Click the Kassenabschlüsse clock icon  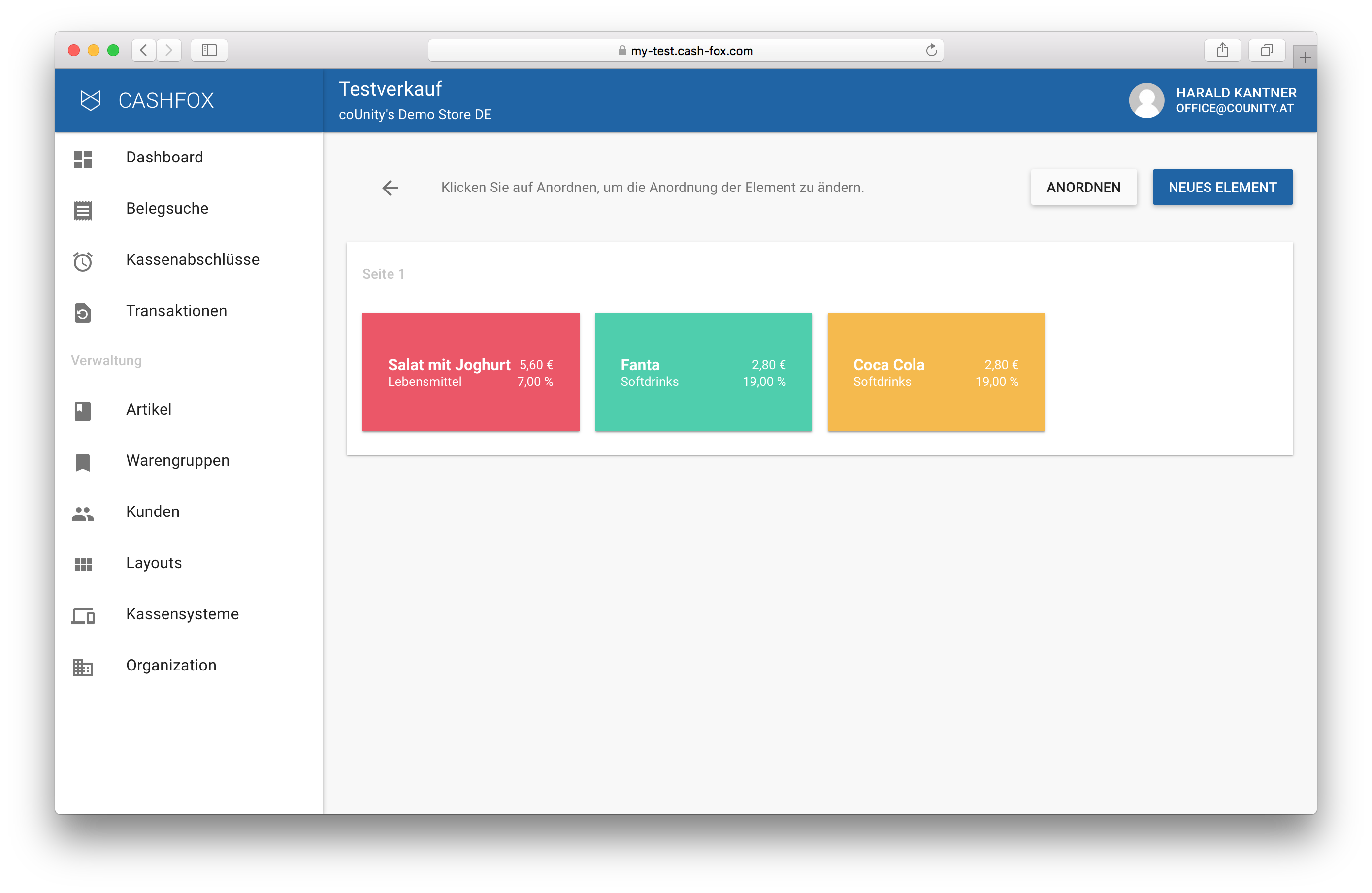[82, 261]
